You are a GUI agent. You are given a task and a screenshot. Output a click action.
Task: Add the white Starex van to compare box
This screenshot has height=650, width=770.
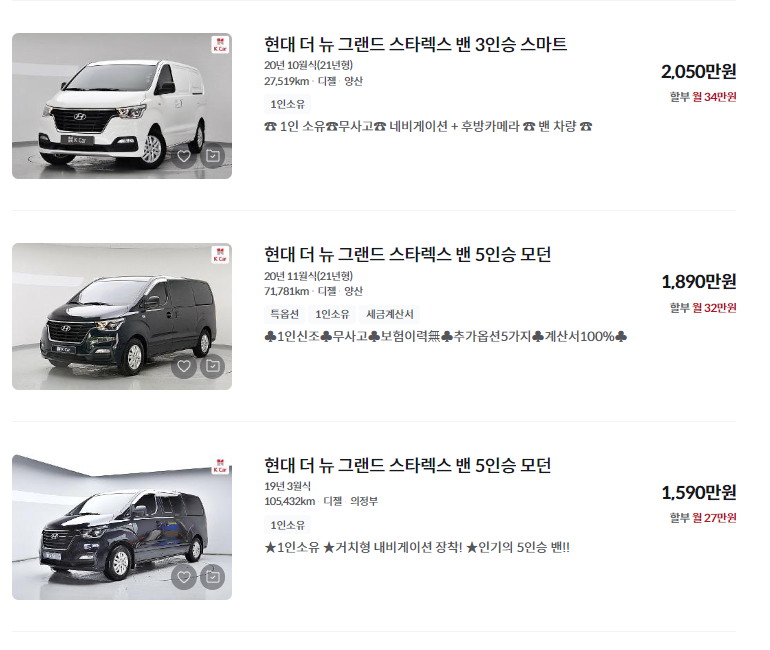(213, 156)
